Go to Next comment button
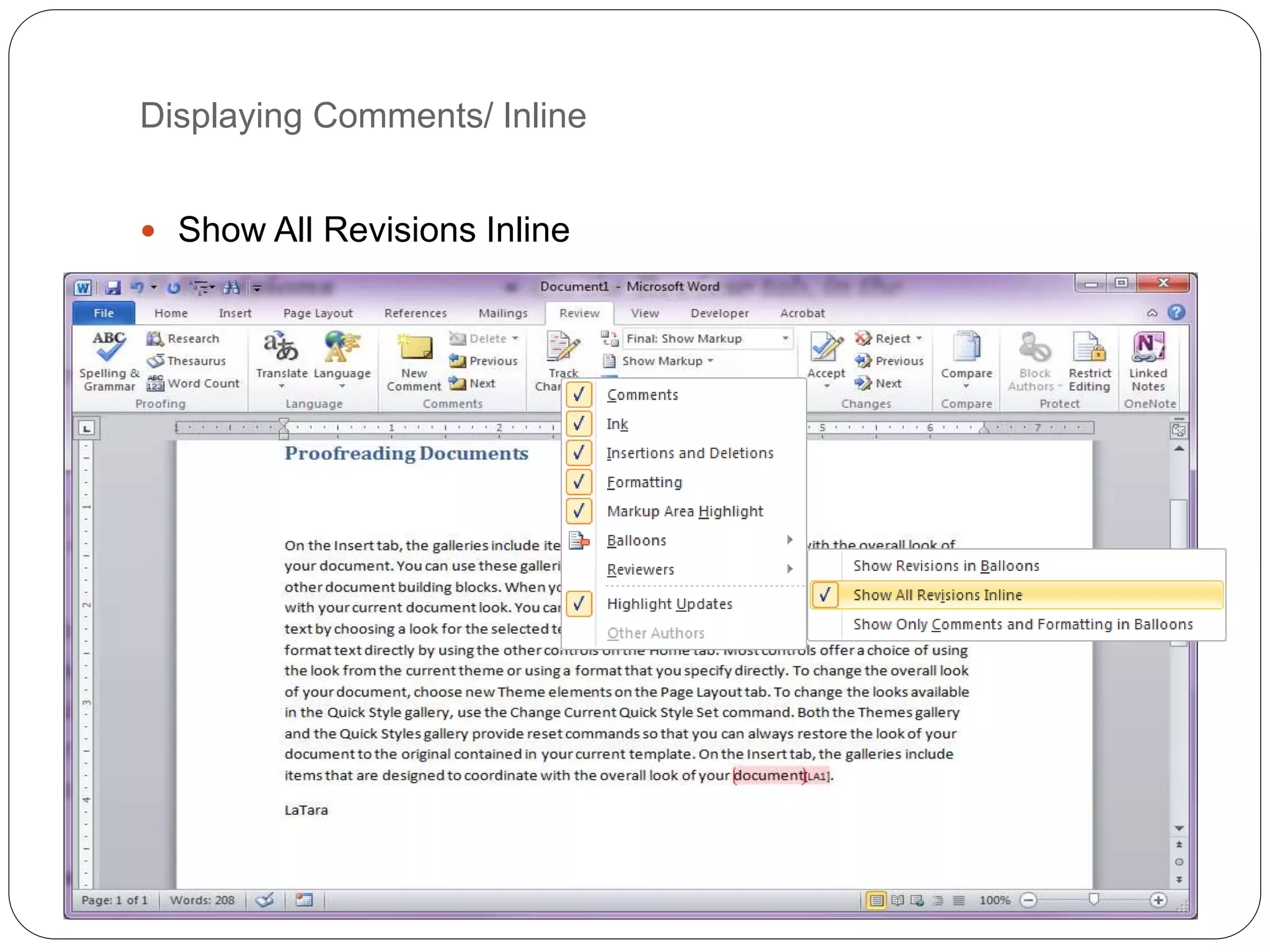This screenshot has width=1270, height=952. [473, 384]
